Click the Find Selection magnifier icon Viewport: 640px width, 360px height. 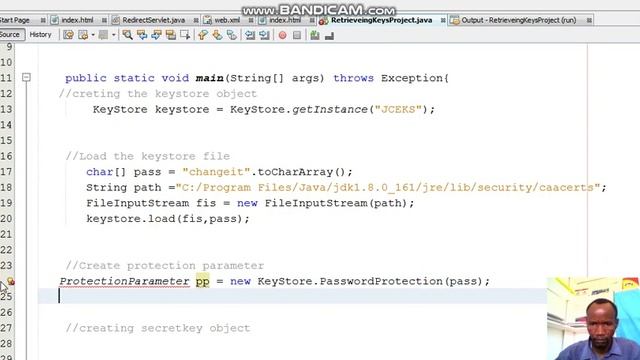(x=127, y=35)
